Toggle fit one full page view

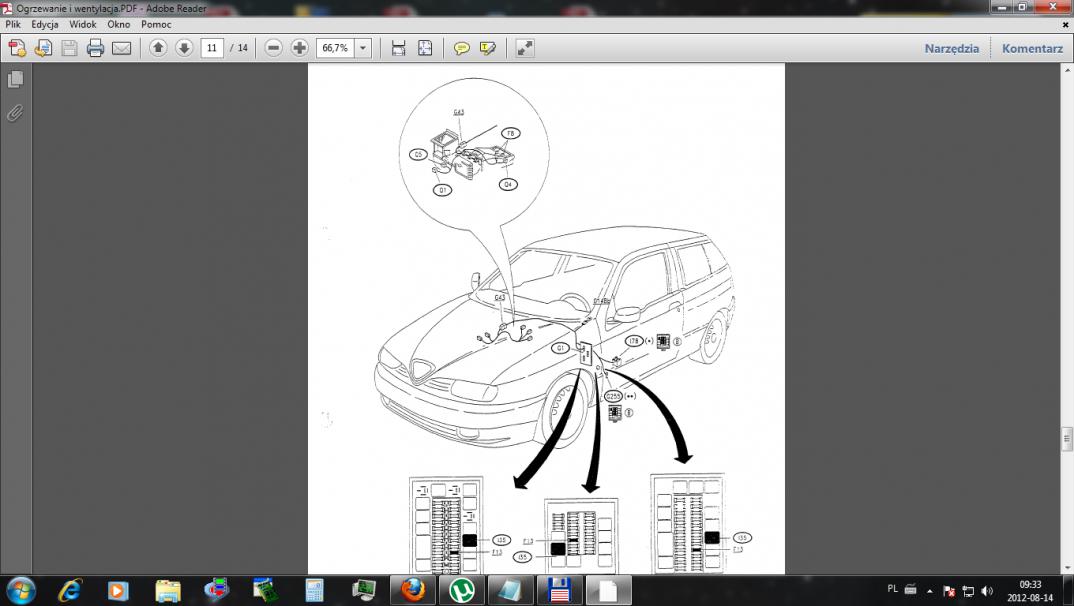[425, 48]
